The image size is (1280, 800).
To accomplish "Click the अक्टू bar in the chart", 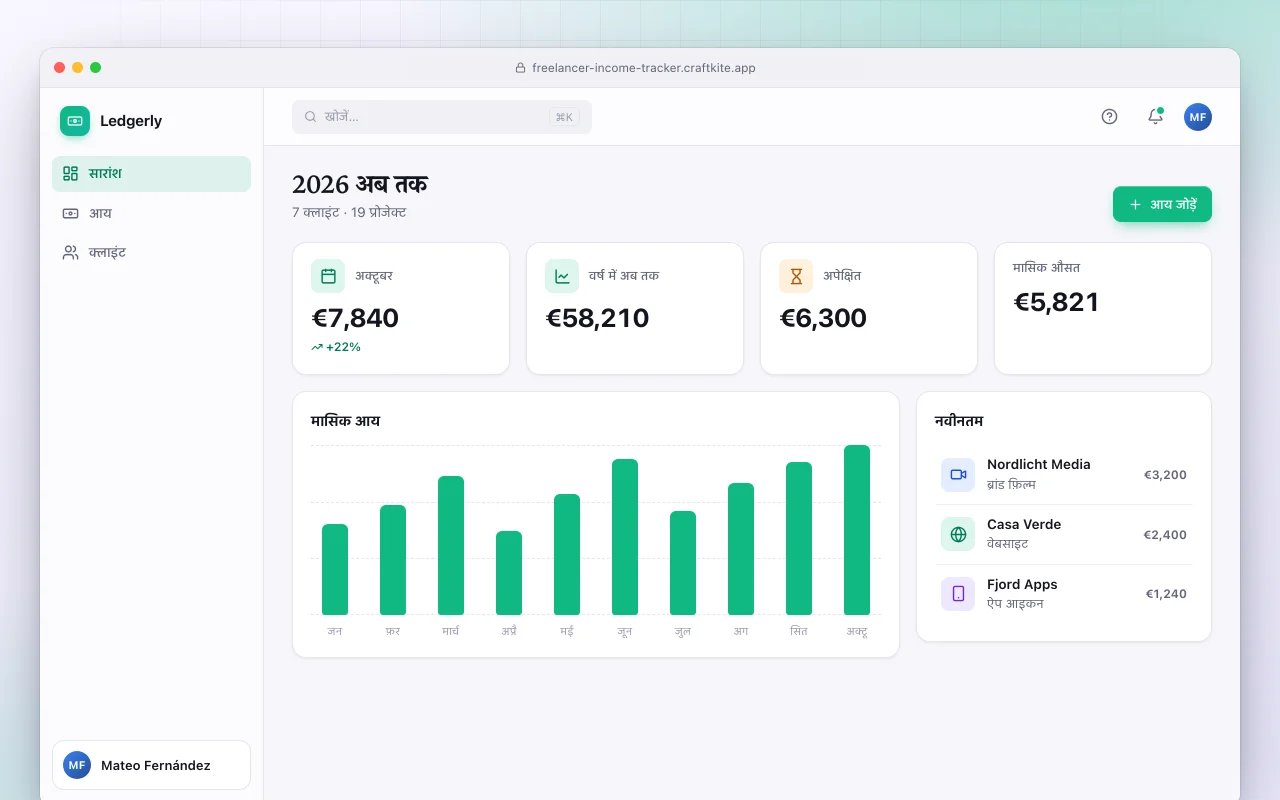I will [857, 530].
